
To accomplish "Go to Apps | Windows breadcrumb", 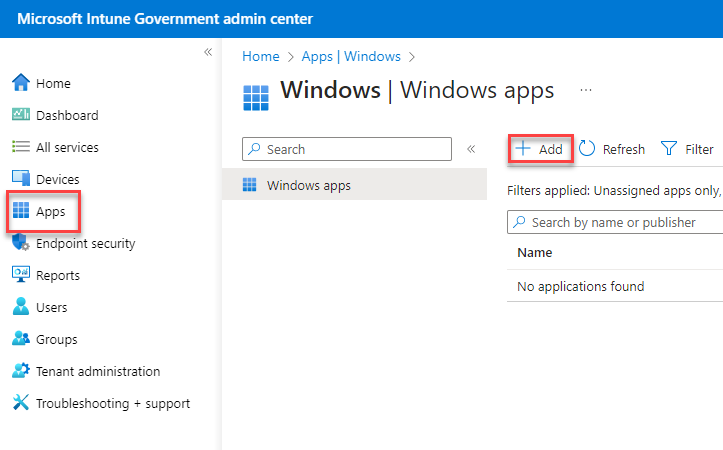I will pyautogui.click(x=351, y=56).
